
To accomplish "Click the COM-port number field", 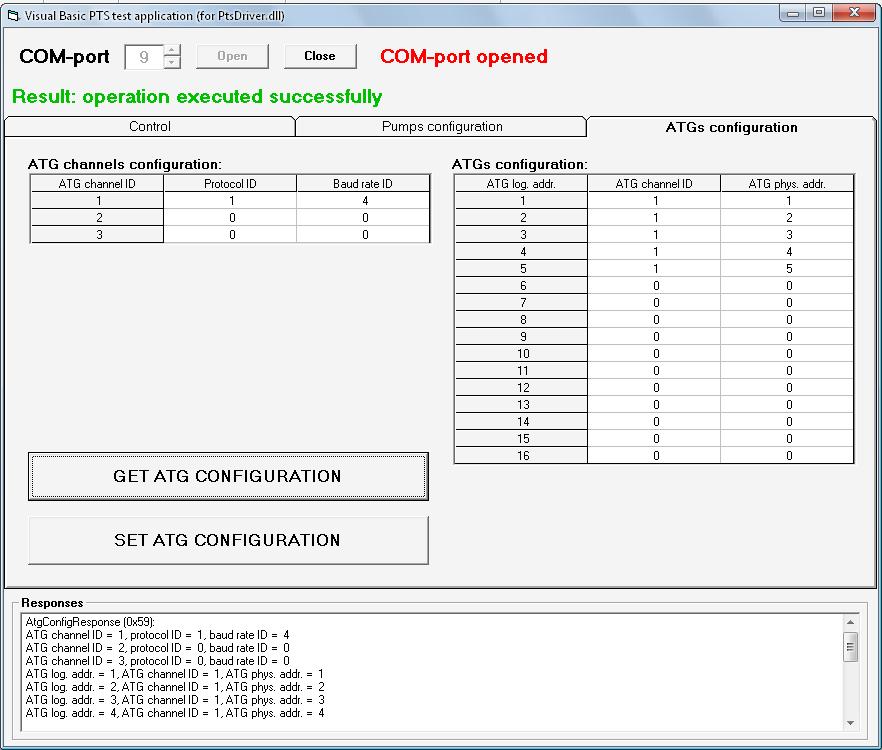I will point(145,57).
